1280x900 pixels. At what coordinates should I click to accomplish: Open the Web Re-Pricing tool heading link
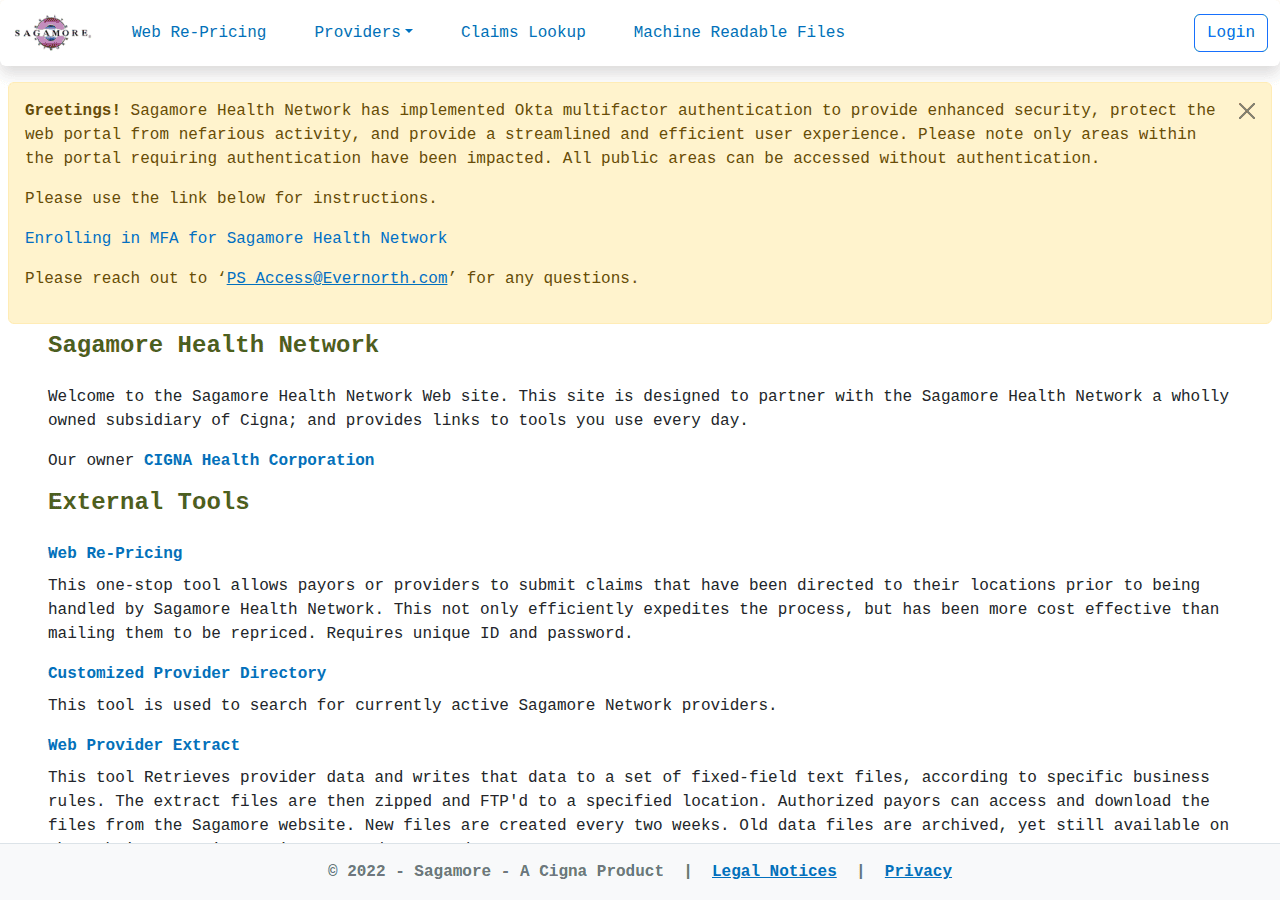click(115, 553)
